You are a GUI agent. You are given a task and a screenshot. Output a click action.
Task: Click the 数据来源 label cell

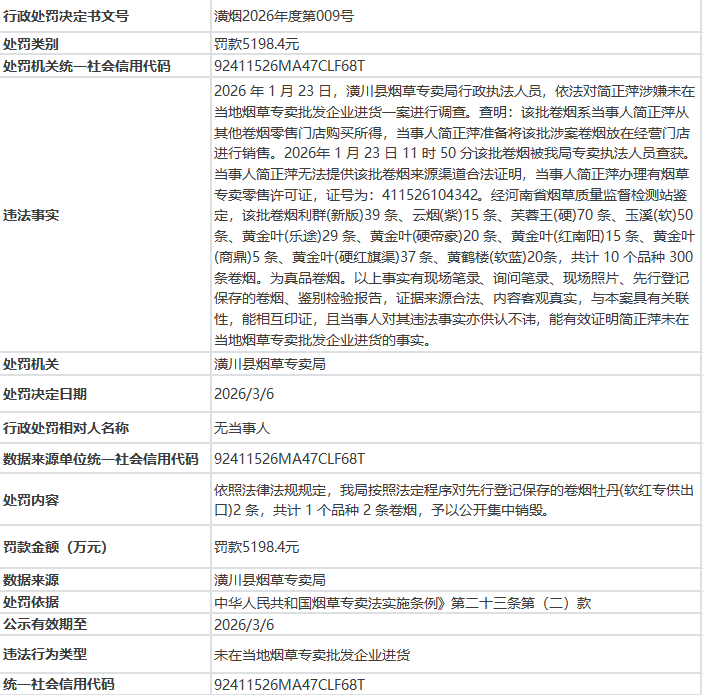[x=31, y=580]
